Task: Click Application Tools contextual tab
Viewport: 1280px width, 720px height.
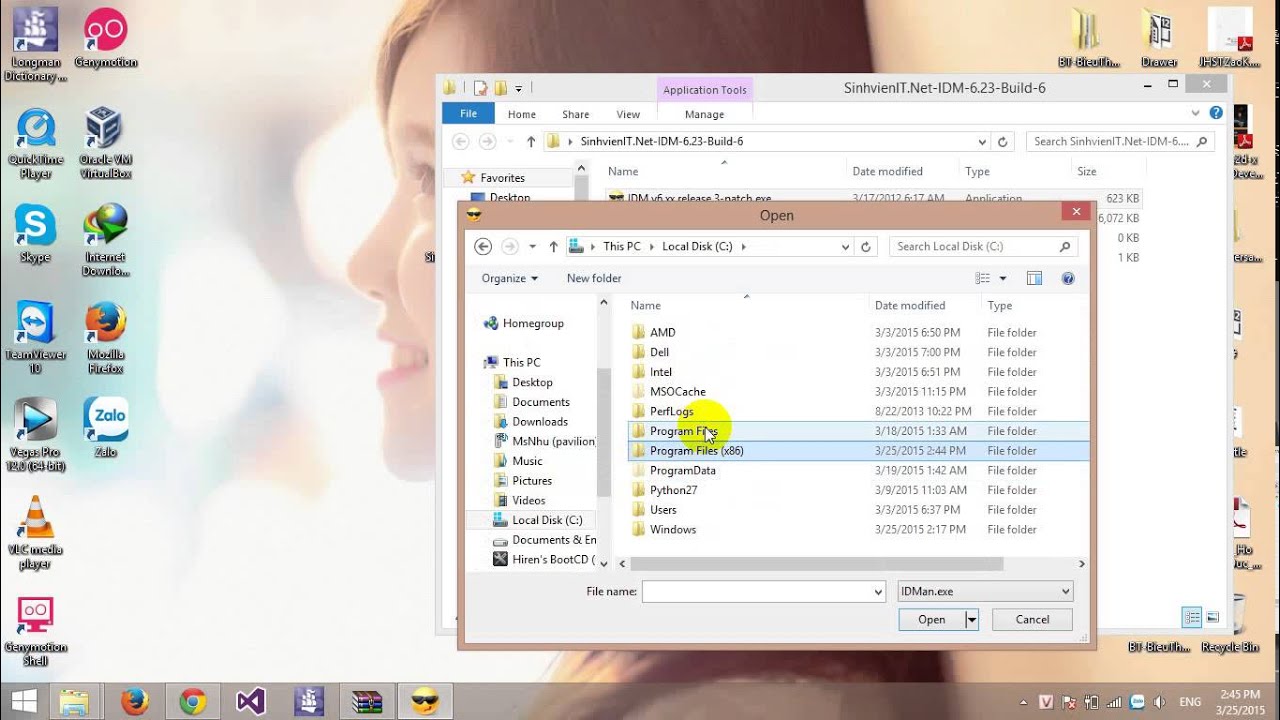Action: coord(705,90)
